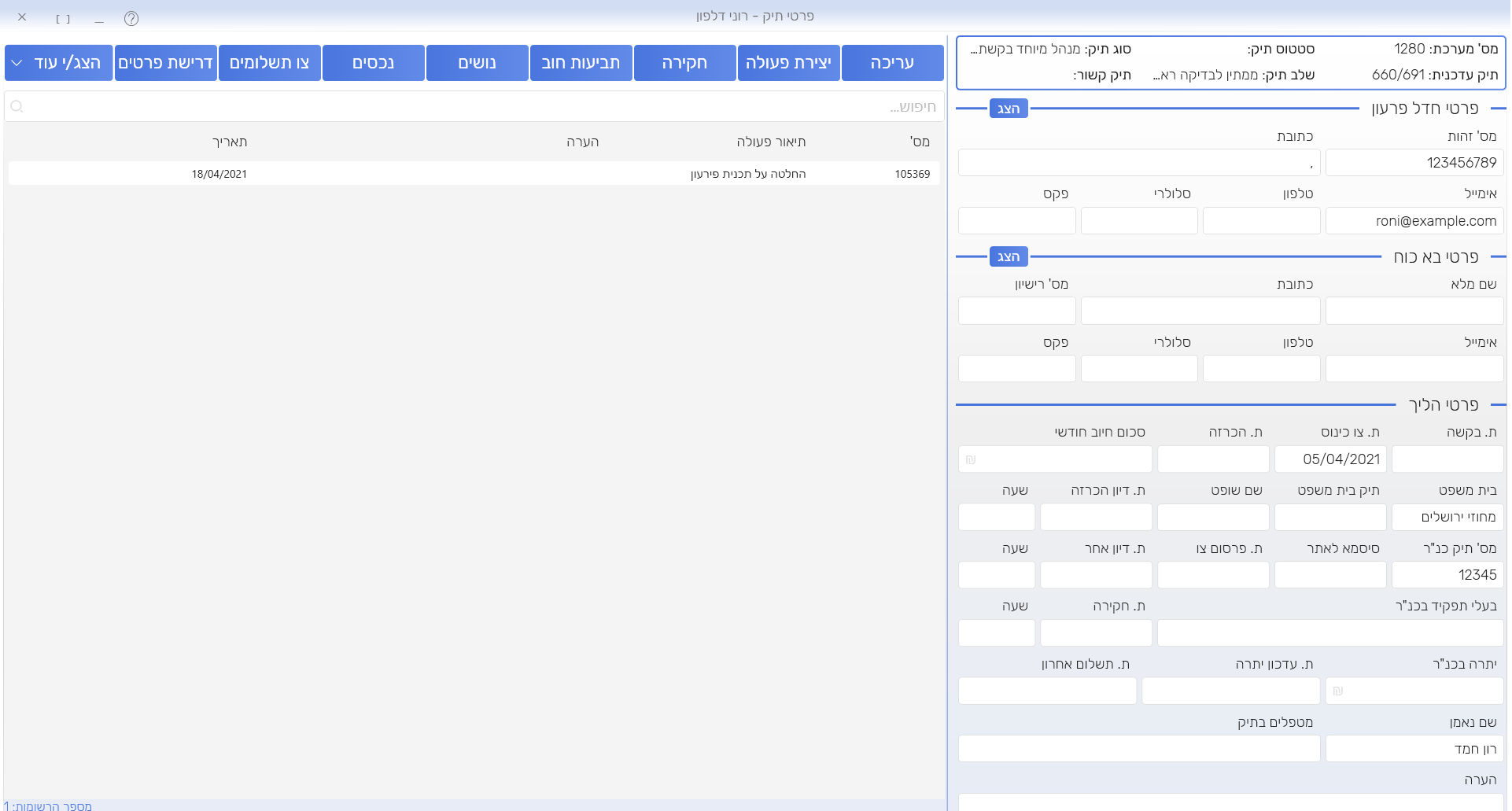
Task: Open the נכסים tab
Action: click(374, 63)
